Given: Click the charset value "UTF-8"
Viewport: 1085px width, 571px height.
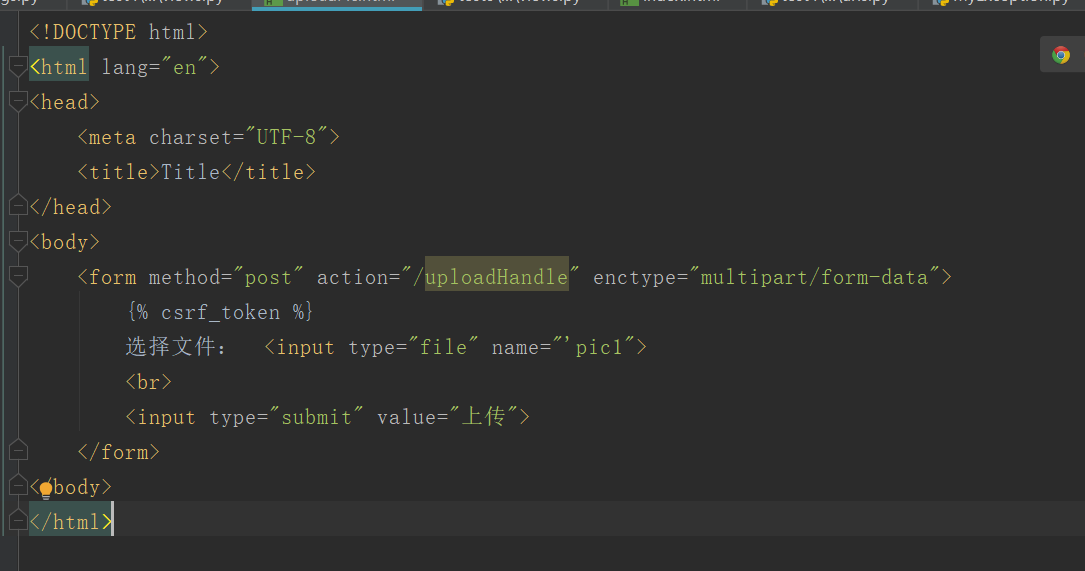Looking at the screenshot, I should coord(286,137).
